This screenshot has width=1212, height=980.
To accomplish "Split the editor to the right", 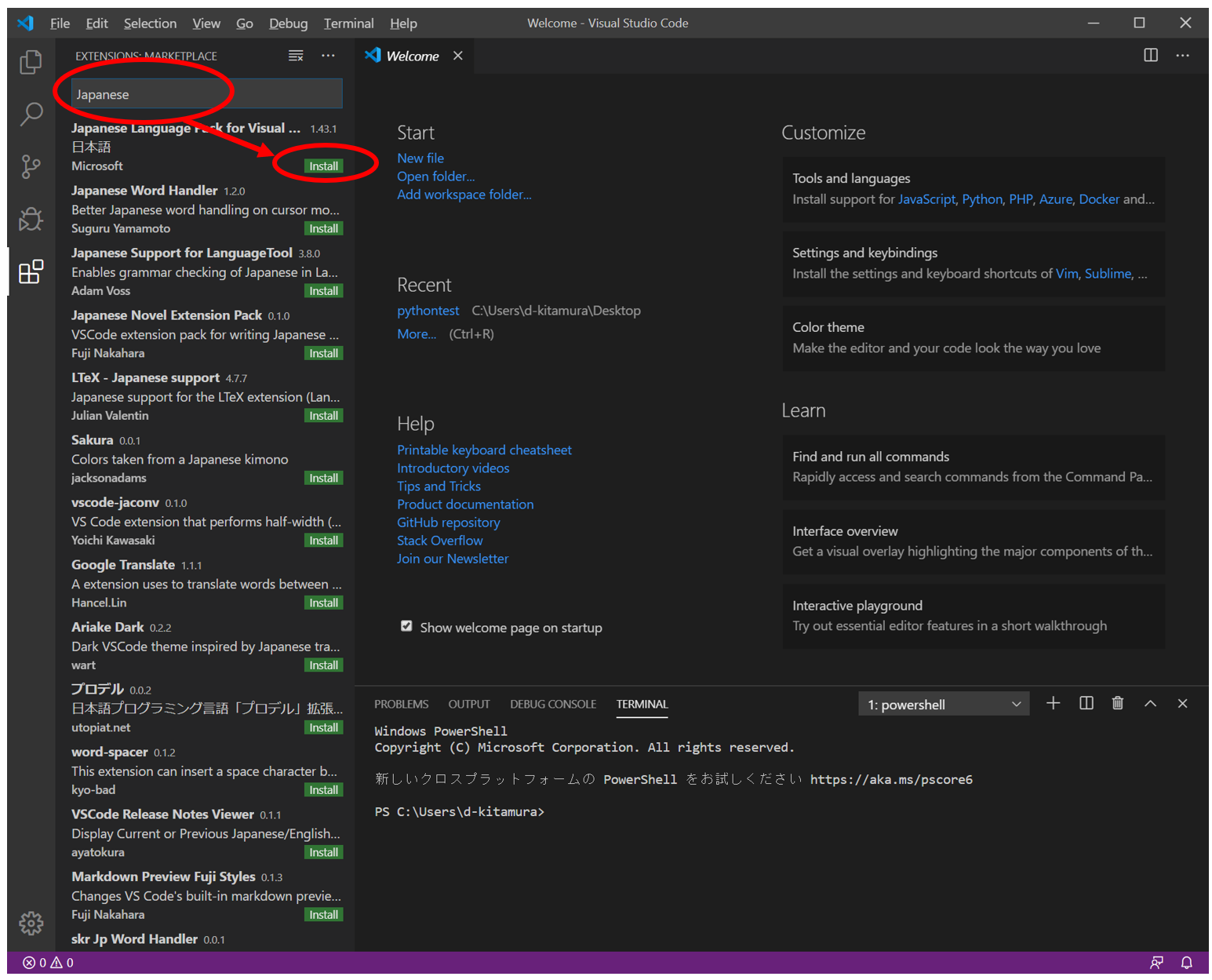I will 1151,55.
